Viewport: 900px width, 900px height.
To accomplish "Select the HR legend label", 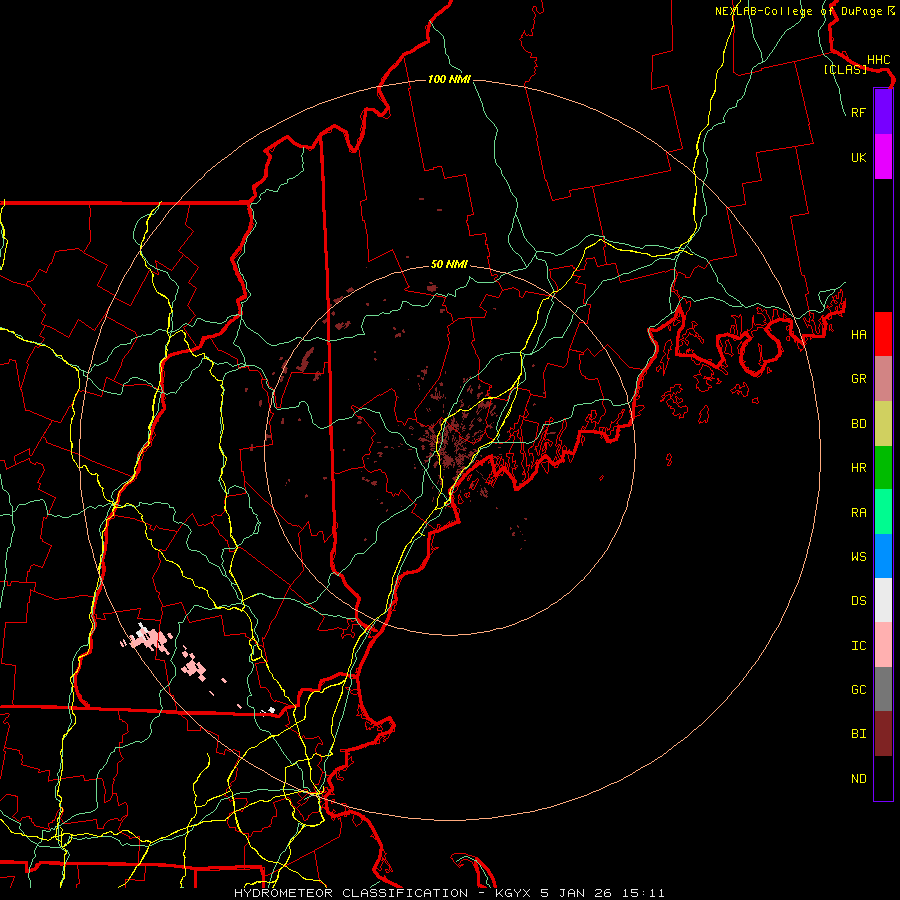I will 858,468.
